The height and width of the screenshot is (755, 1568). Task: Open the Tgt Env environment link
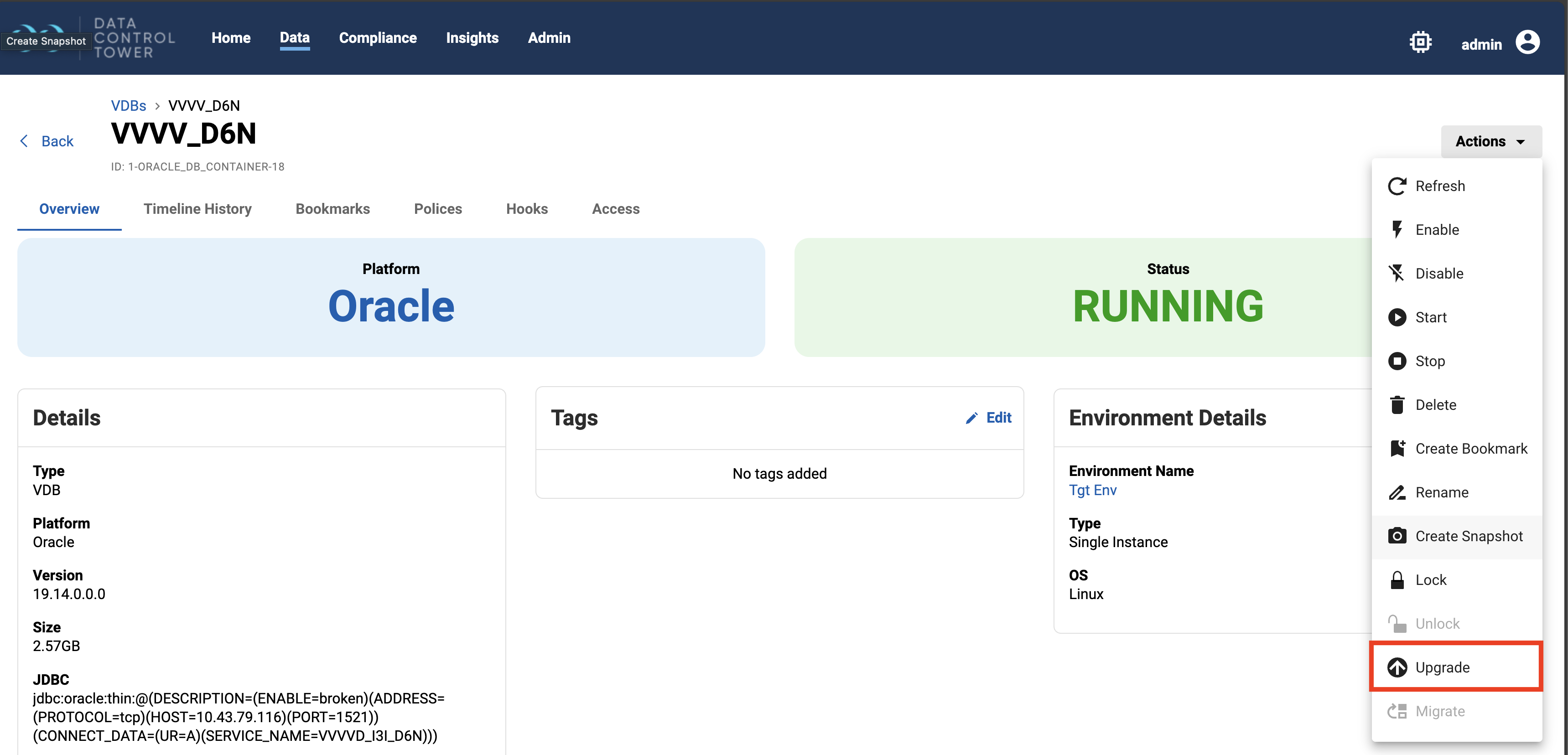pyautogui.click(x=1092, y=490)
